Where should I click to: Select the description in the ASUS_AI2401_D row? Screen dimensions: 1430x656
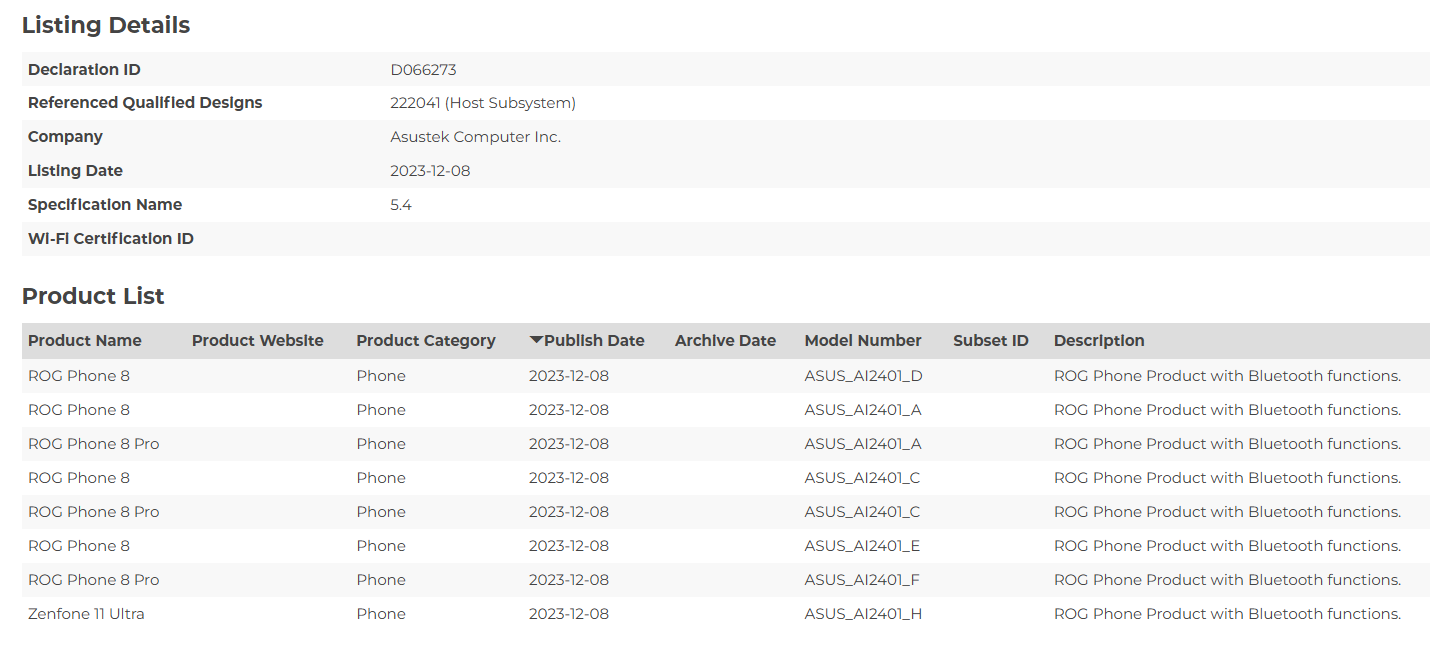click(x=1228, y=376)
